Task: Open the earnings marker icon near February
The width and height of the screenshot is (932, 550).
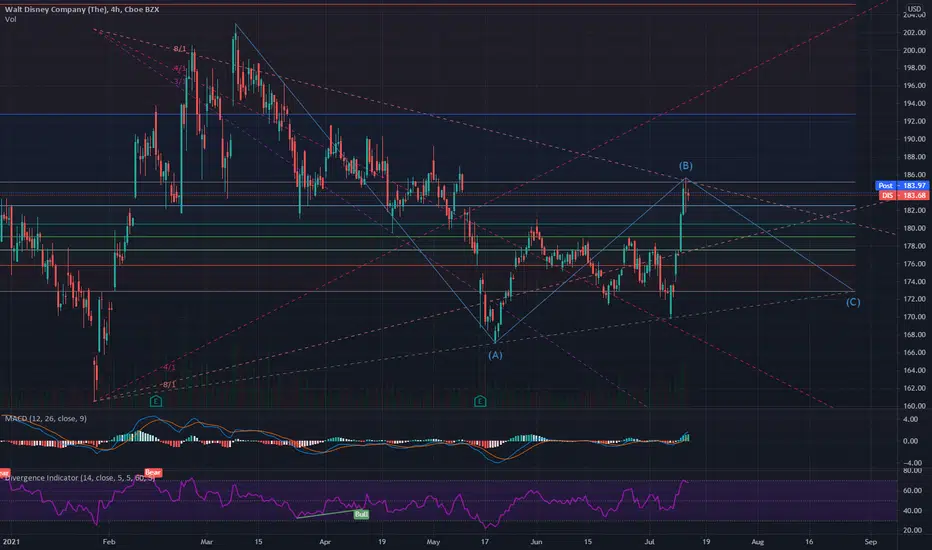Action: pyautogui.click(x=156, y=401)
